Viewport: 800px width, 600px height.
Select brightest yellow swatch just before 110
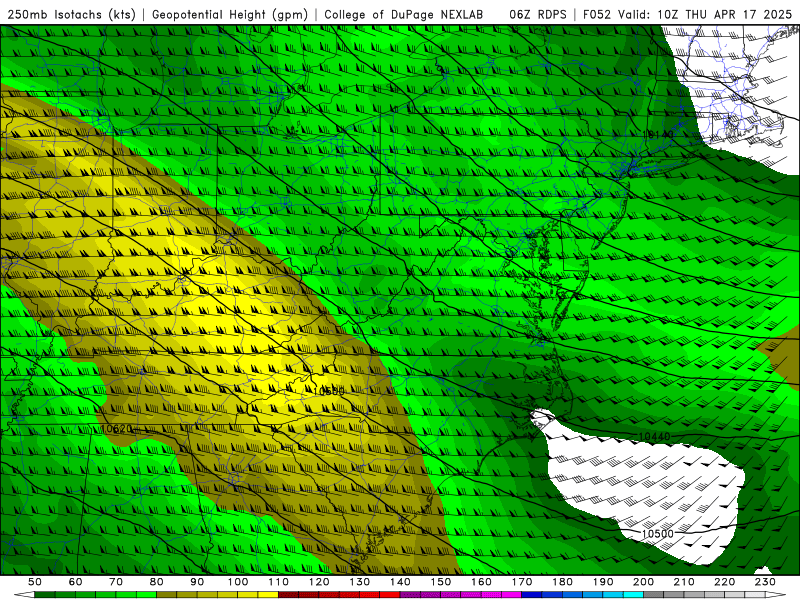(x=268, y=595)
